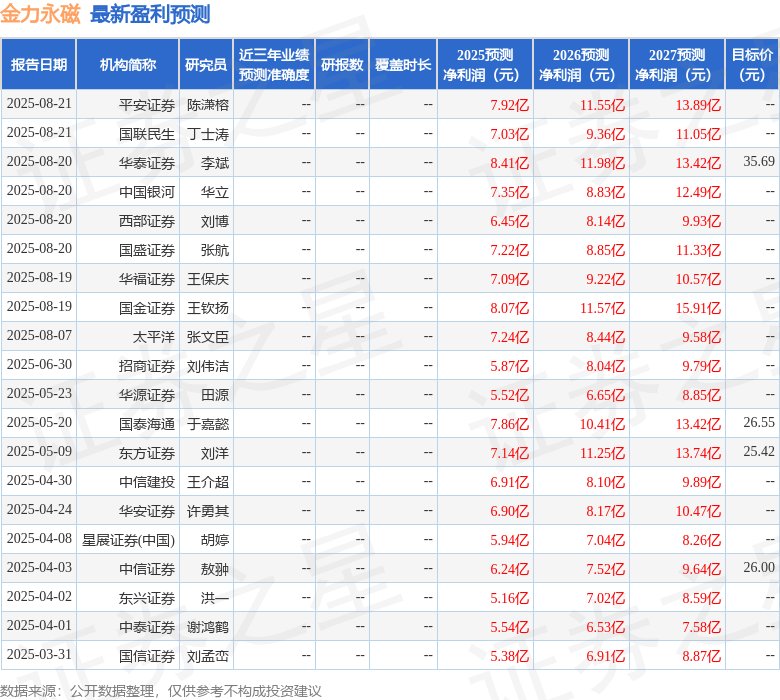Select researcher 许勇其

[x=208, y=511]
